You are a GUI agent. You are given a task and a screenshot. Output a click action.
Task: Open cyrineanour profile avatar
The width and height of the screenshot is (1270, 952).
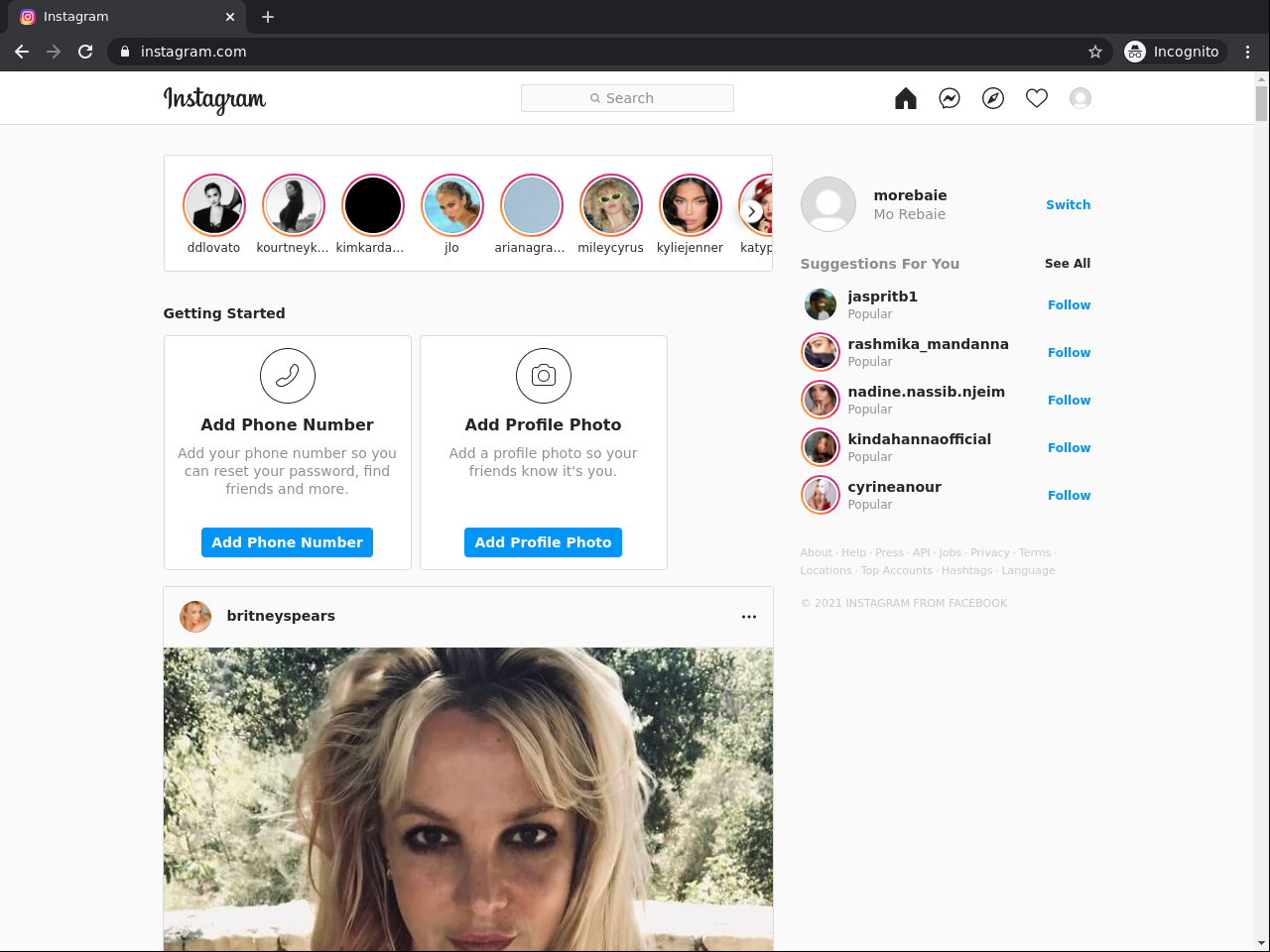(821, 495)
